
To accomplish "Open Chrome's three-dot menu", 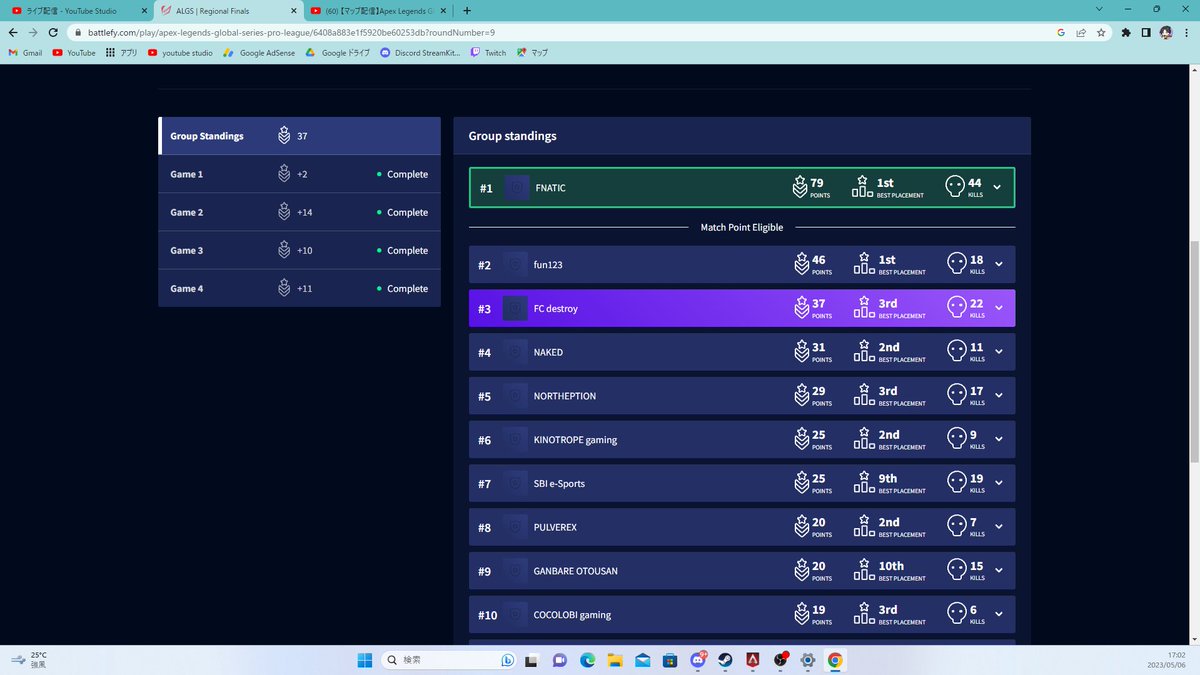I will (1187, 32).
